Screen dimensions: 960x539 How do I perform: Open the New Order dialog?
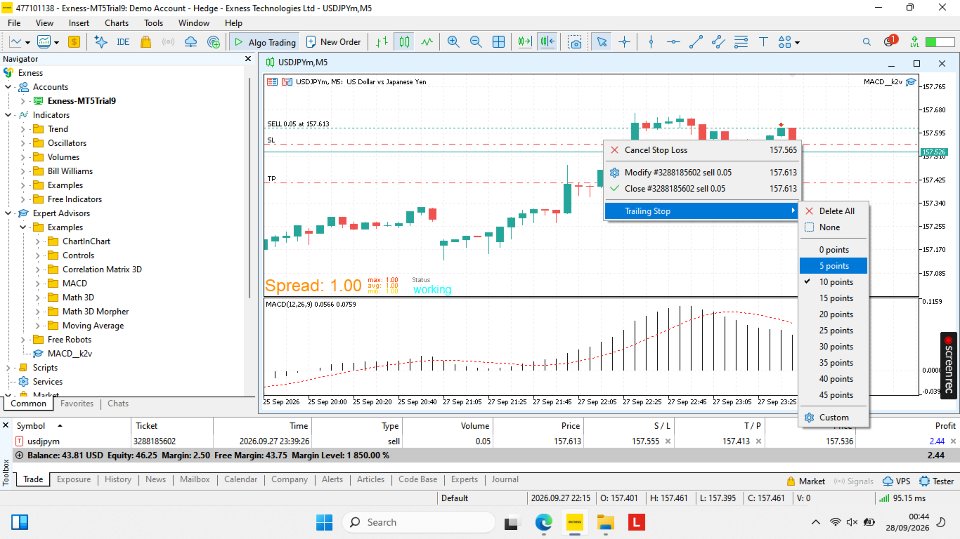[334, 42]
